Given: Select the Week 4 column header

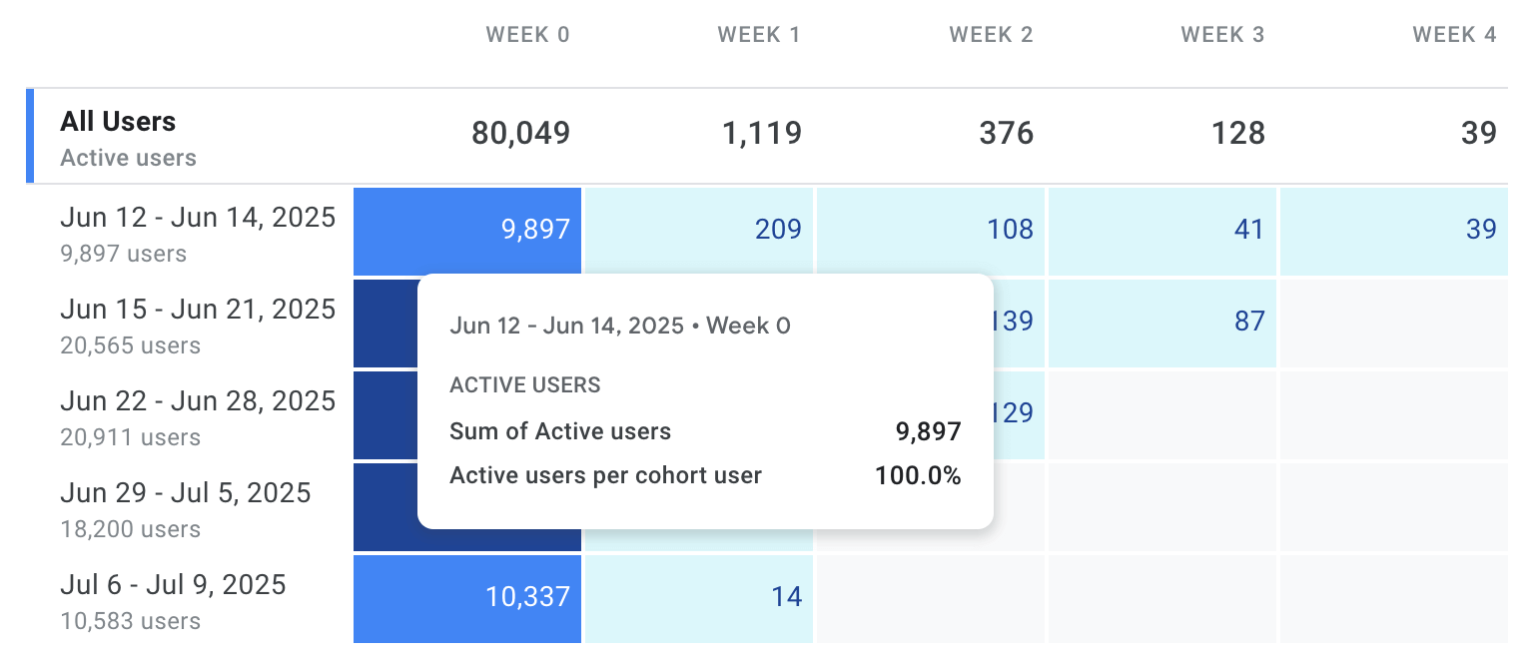Looking at the screenshot, I should pyautogui.click(x=1454, y=34).
